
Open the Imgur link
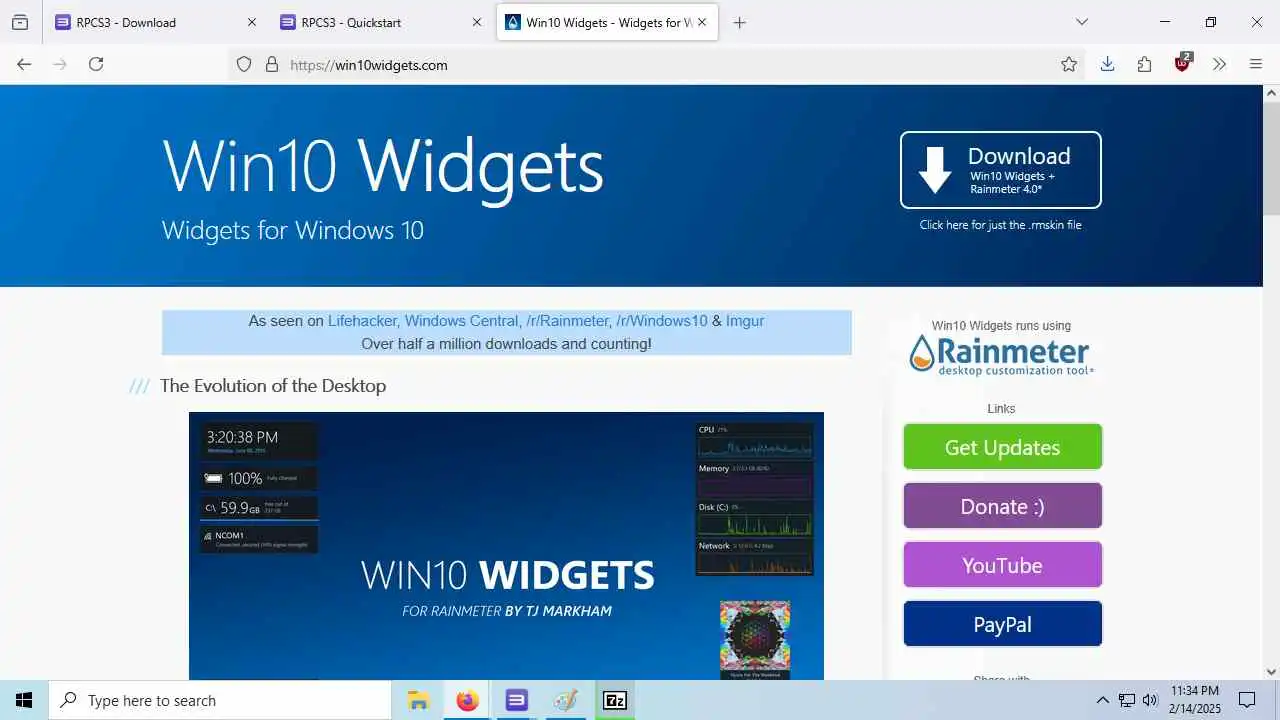[745, 321]
